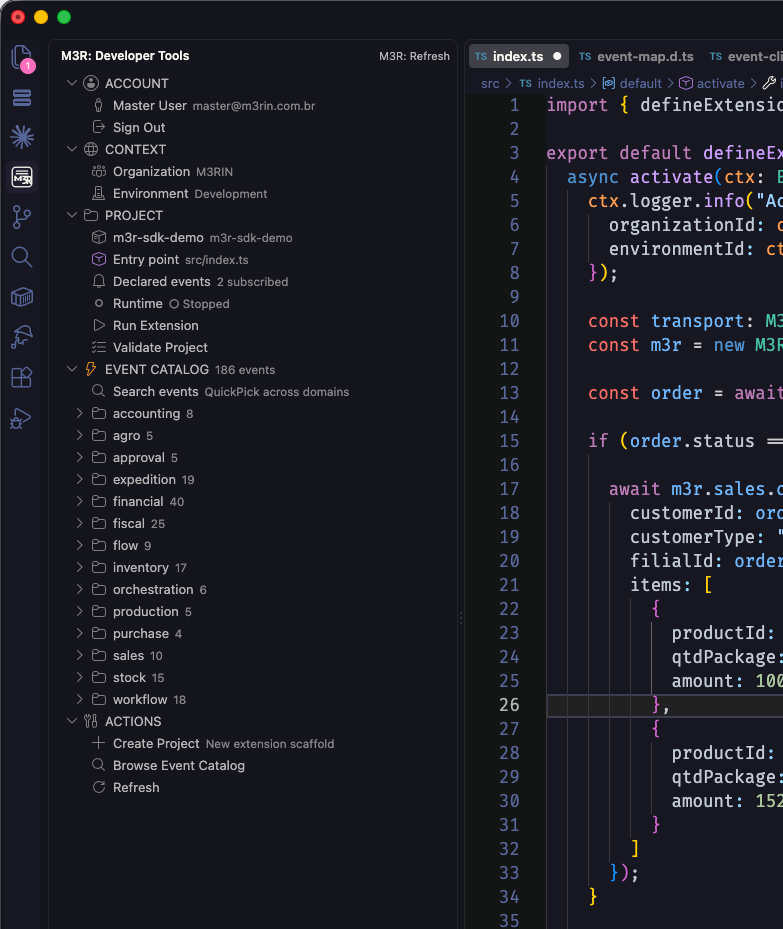Click the orchestration folder row
783x929 pixels.
[255, 590]
